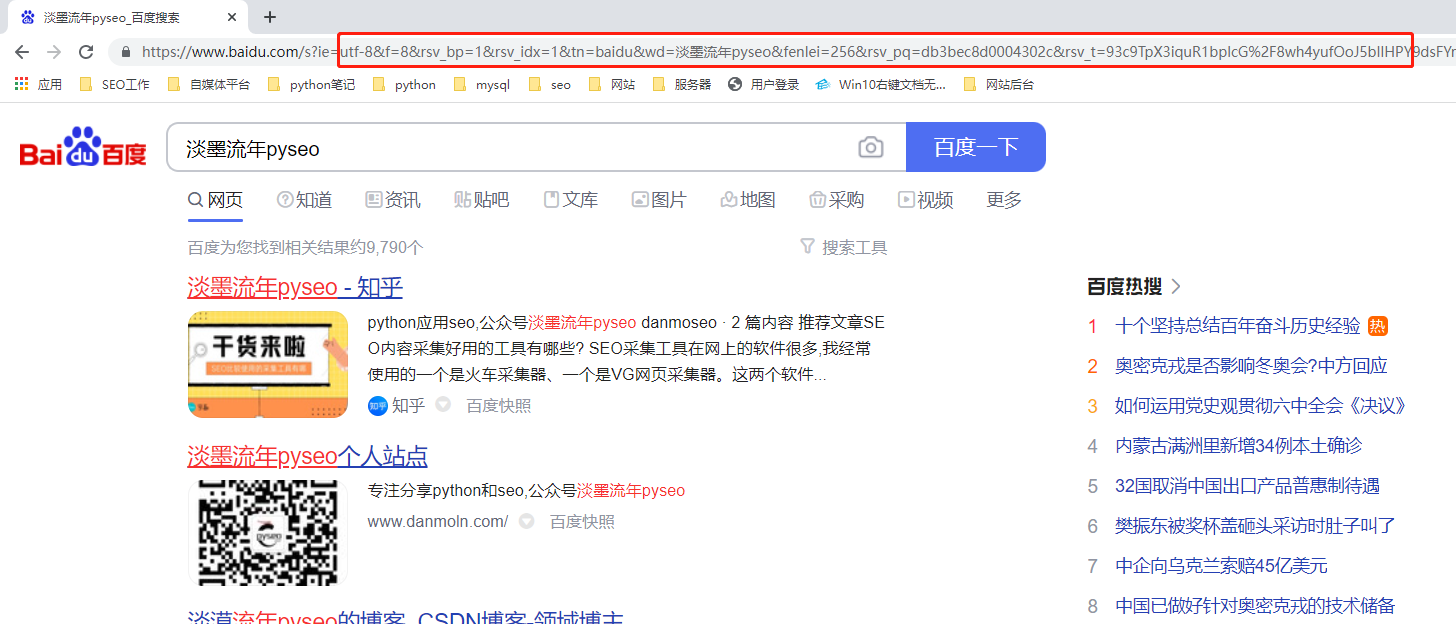Open hot search 中国已做好针对奥密克戎的技术储备
Viewport: 1456px width, 624px height.
click(1255, 606)
